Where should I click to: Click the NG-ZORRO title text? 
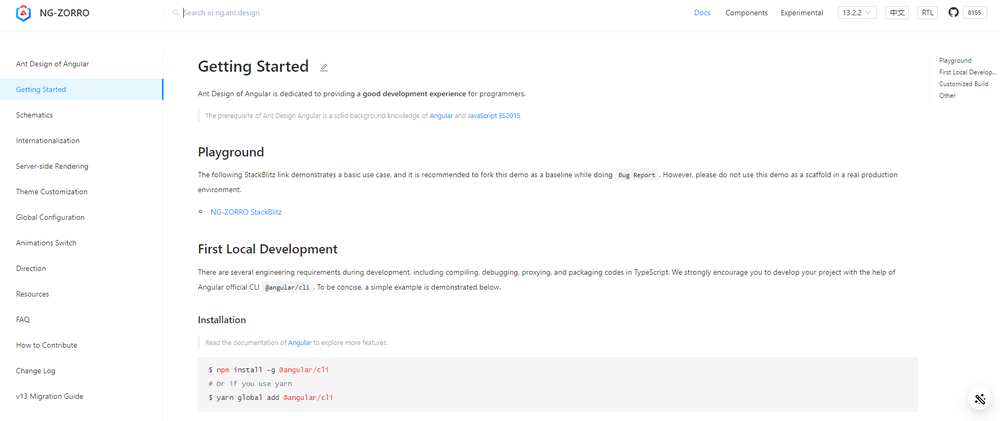pos(64,13)
